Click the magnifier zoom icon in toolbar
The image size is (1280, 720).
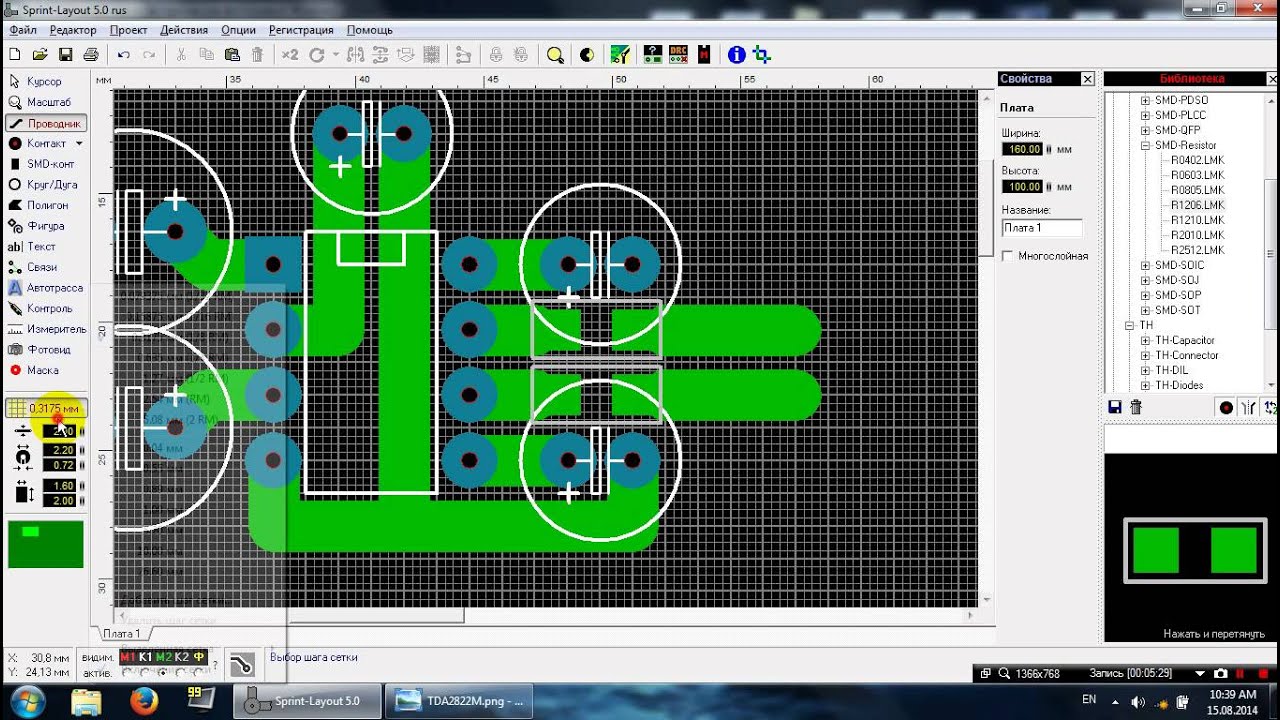pyautogui.click(x=555, y=55)
